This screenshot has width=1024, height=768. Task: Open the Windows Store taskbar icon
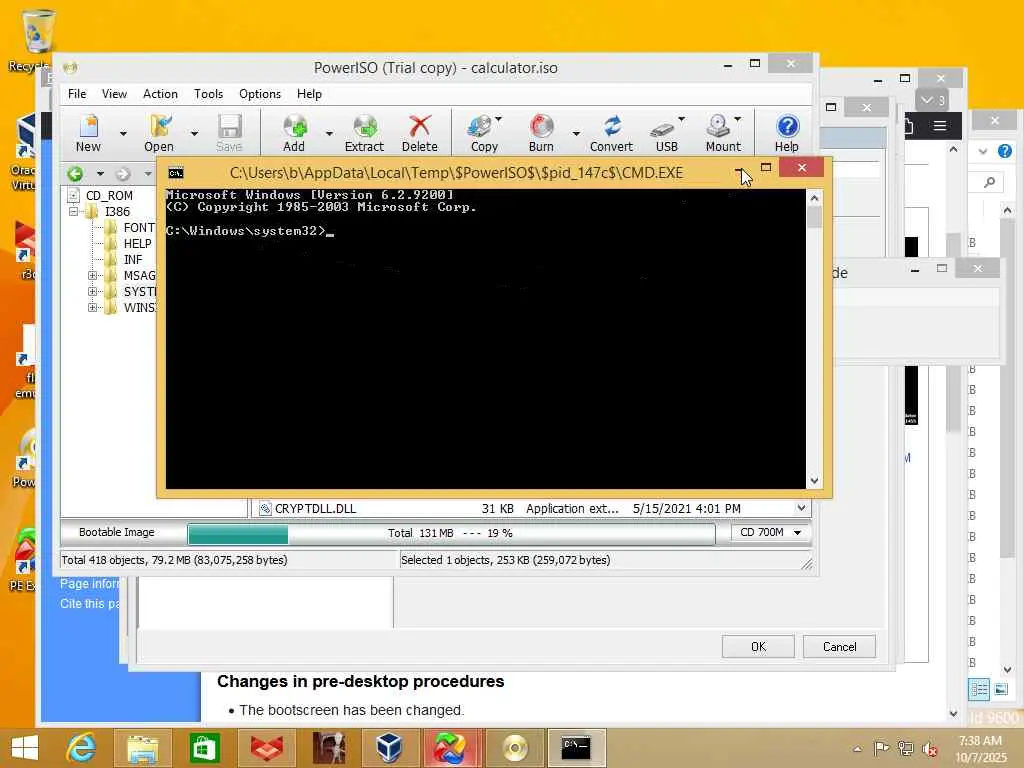[x=204, y=747]
